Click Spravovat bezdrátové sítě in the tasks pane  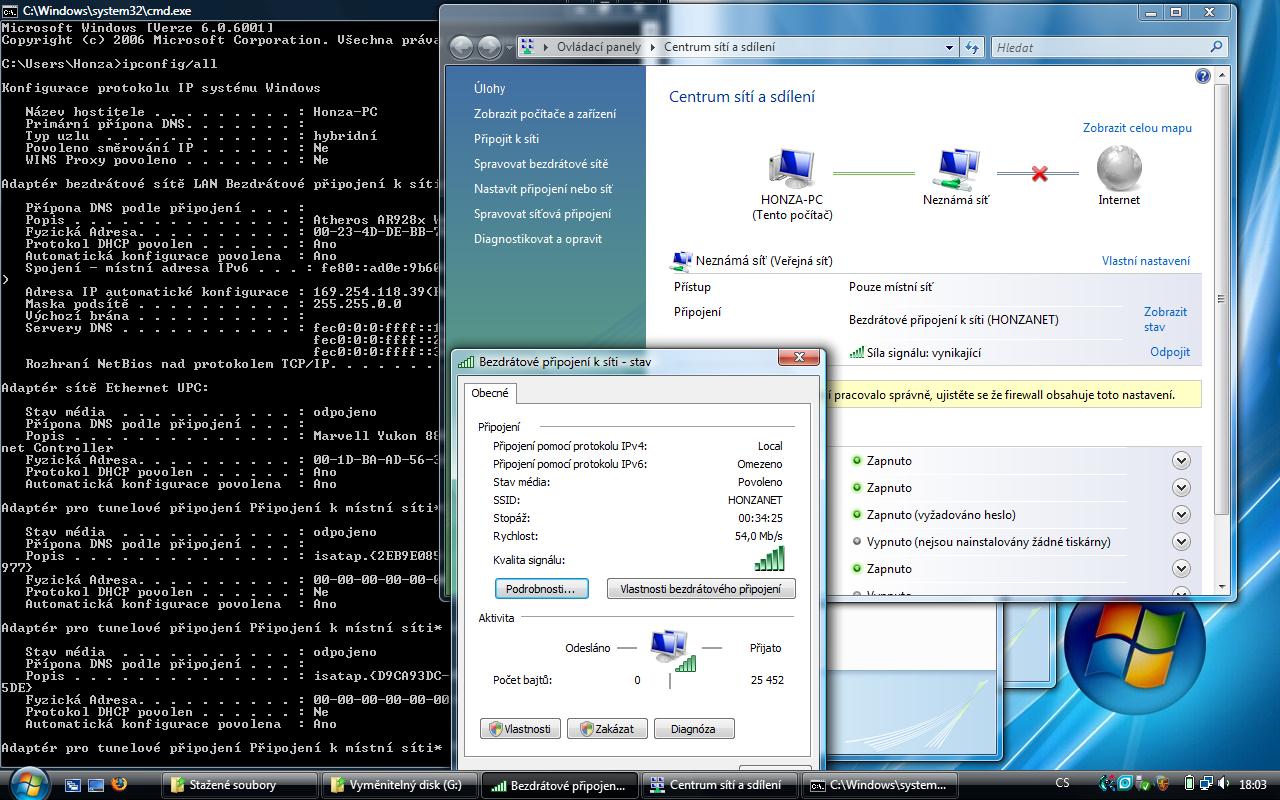pos(541,164)
